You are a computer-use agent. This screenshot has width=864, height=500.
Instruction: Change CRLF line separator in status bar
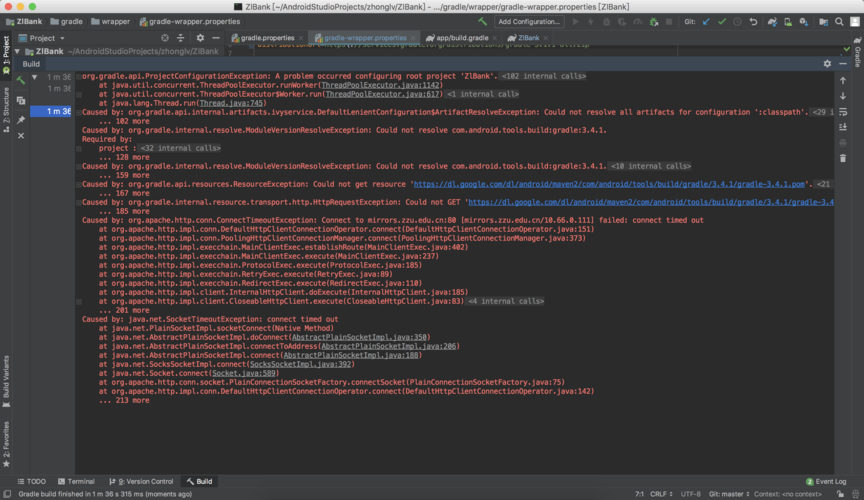(x=661, y=494)
